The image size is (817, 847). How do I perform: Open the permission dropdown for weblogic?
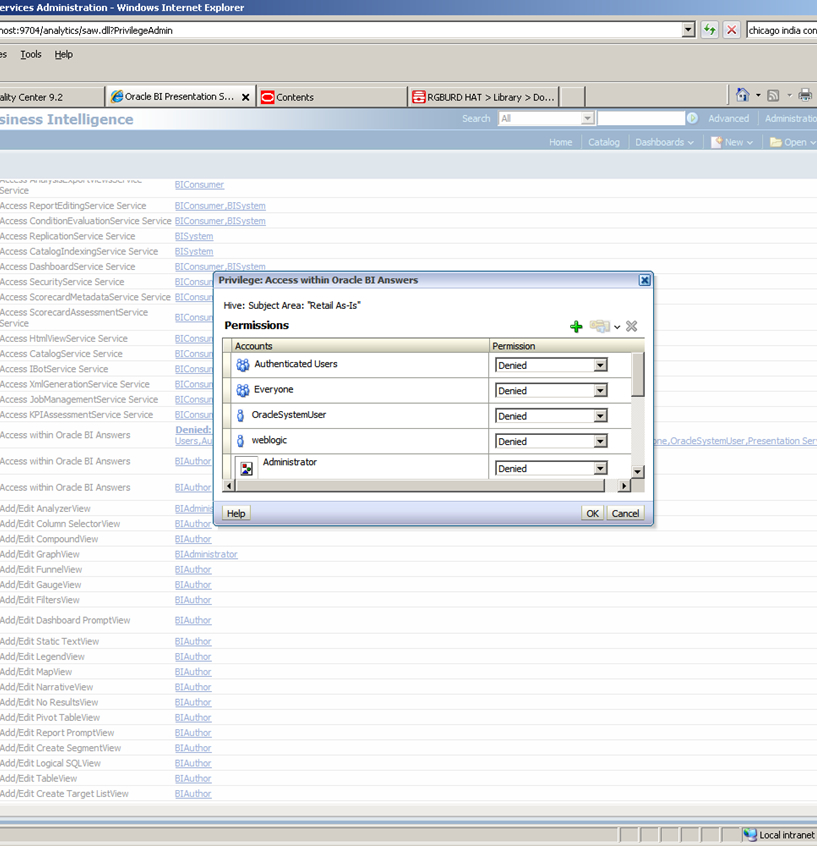coord(600,441)
